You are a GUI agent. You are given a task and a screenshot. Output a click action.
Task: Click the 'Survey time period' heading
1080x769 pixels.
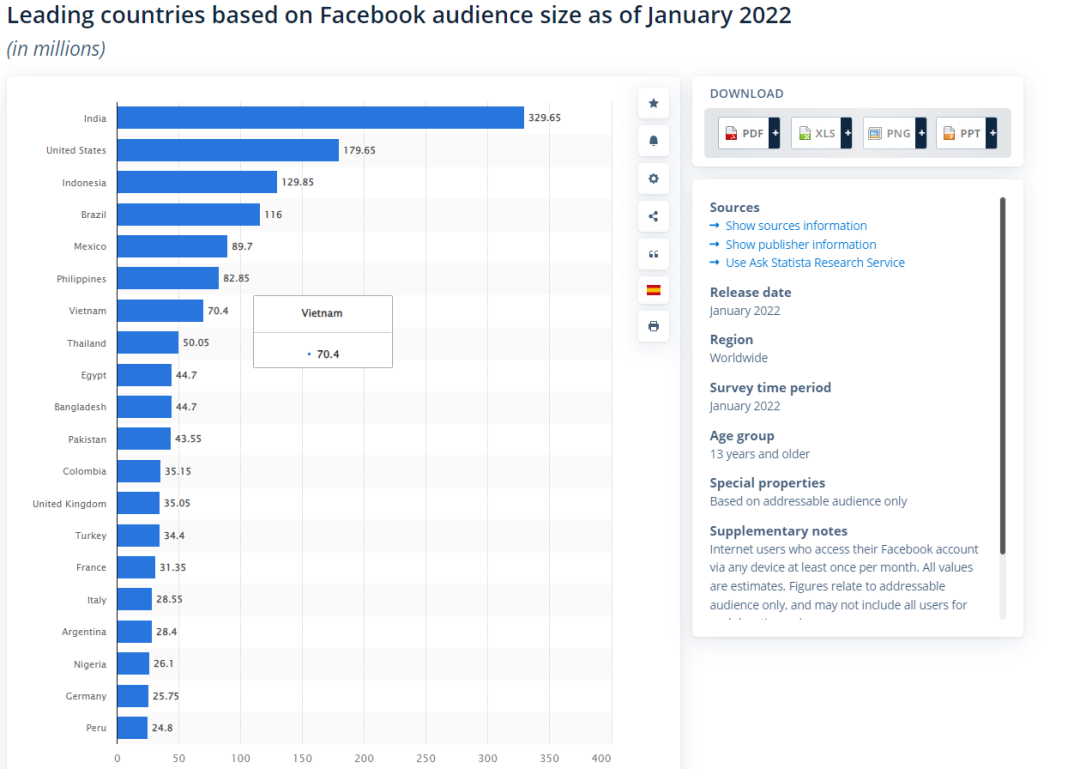[x=770, y=388]
